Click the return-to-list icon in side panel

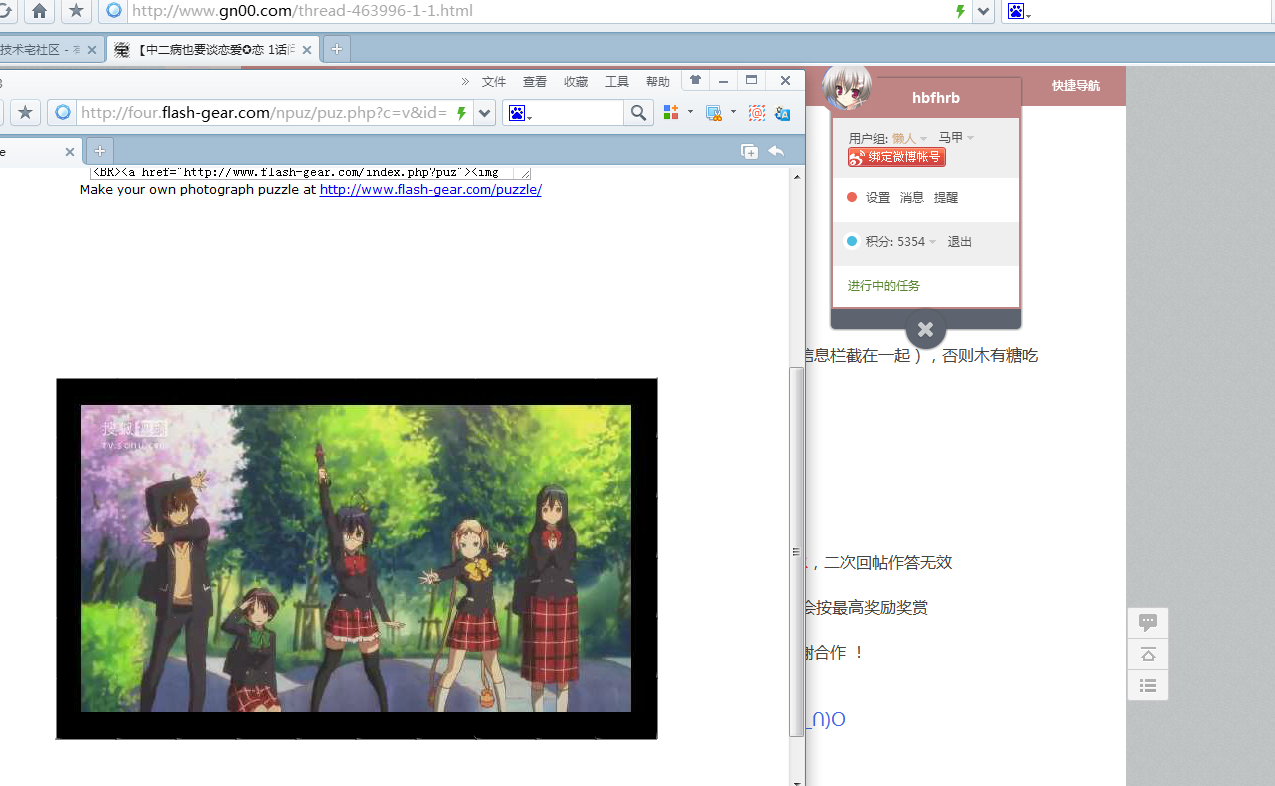pyautogui.click(x=1148, y=685)
